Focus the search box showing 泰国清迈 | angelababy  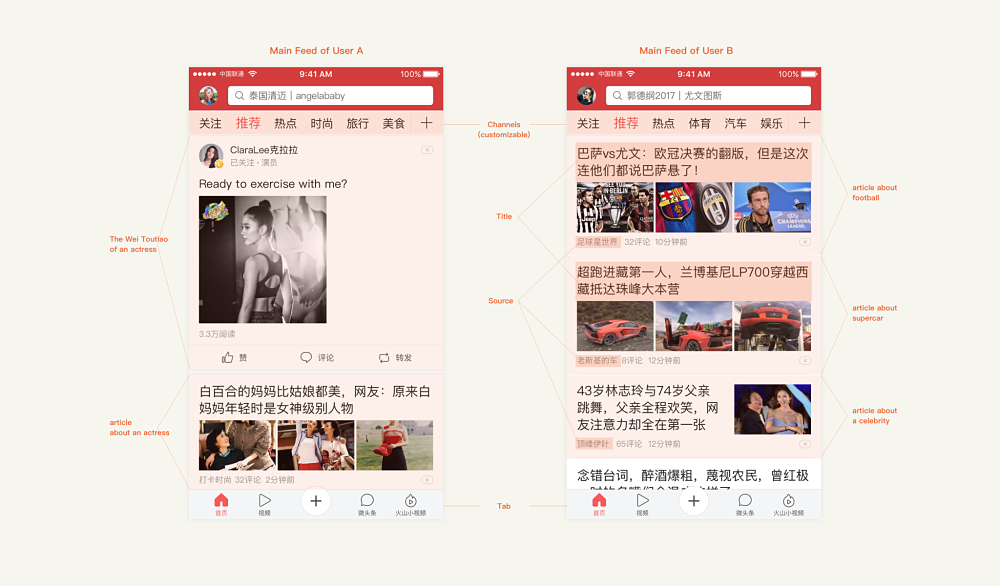(330, 96)
